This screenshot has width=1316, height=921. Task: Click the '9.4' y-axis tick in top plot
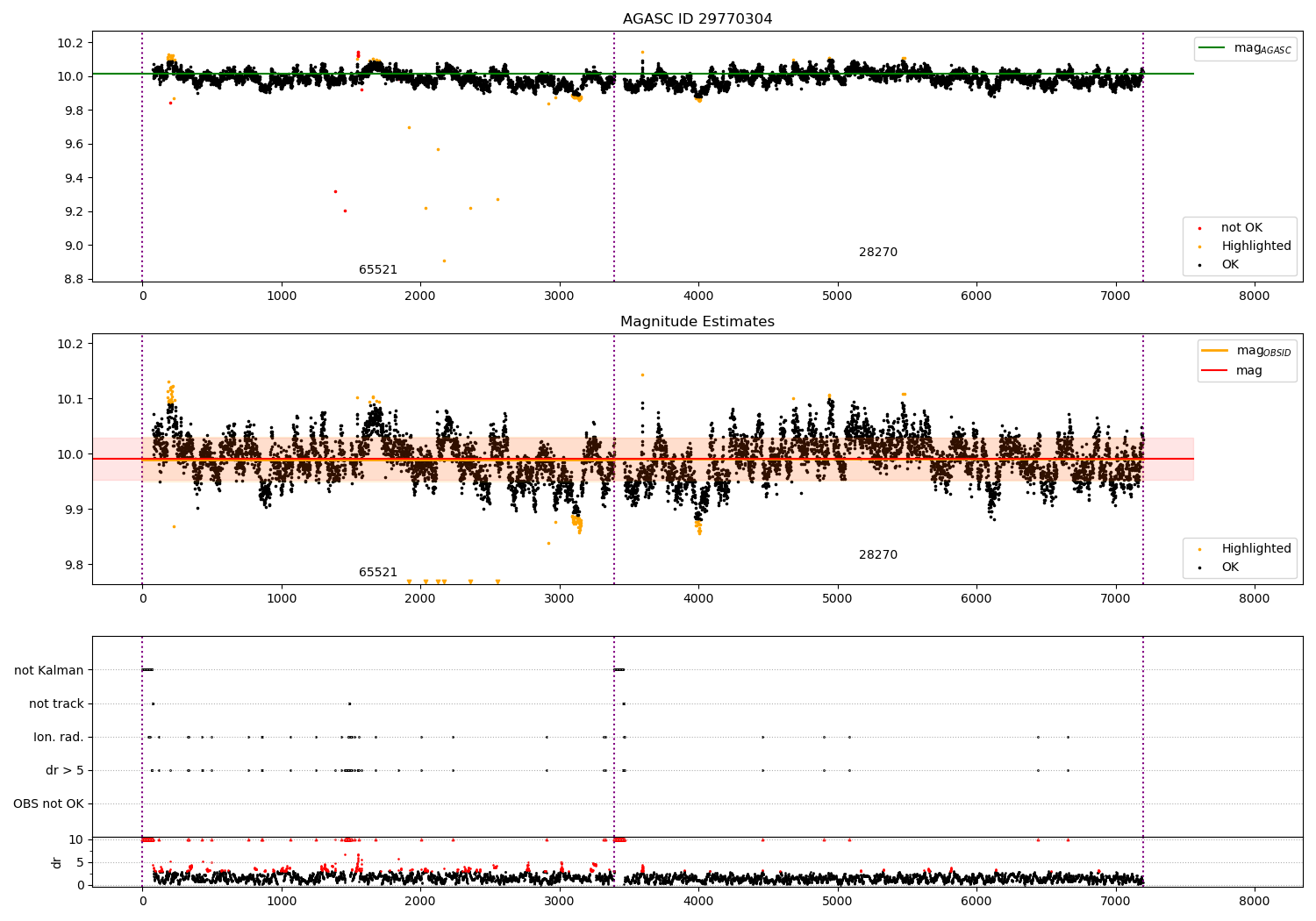pyautogui.click(x=72, y=178)
